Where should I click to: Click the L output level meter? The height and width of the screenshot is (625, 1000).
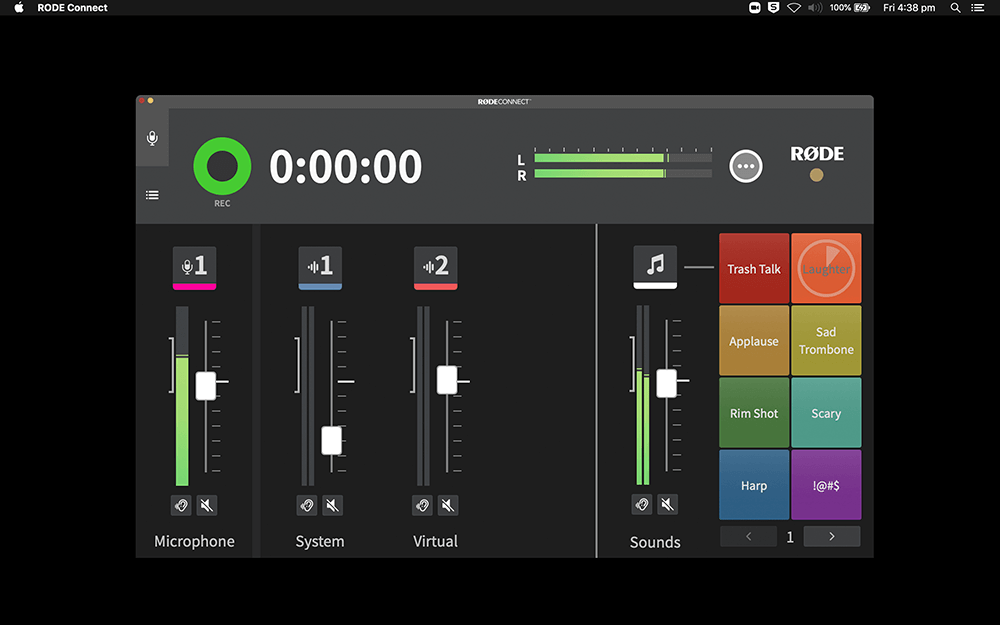coord(623,158)
